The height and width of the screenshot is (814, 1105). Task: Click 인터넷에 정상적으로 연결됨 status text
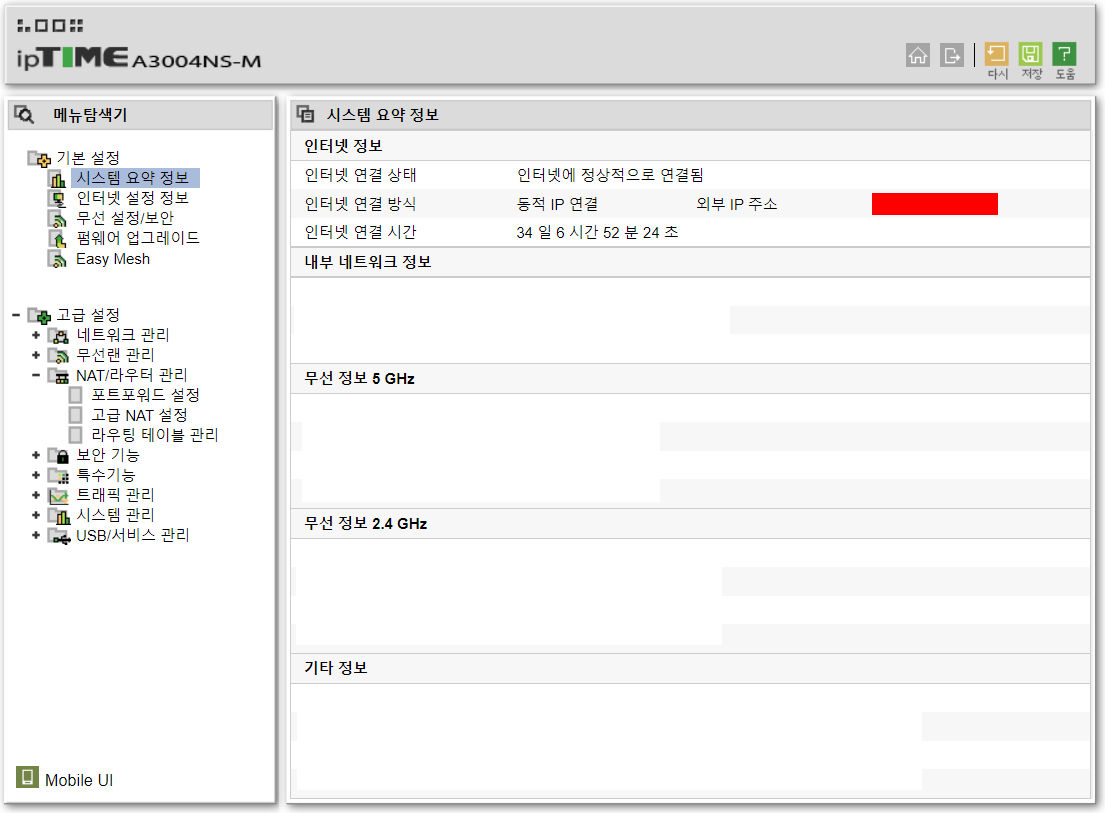point(610,175)
